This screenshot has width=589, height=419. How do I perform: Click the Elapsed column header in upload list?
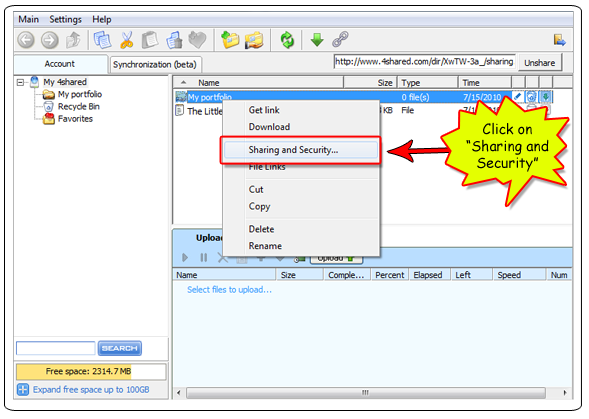point(429,275)
